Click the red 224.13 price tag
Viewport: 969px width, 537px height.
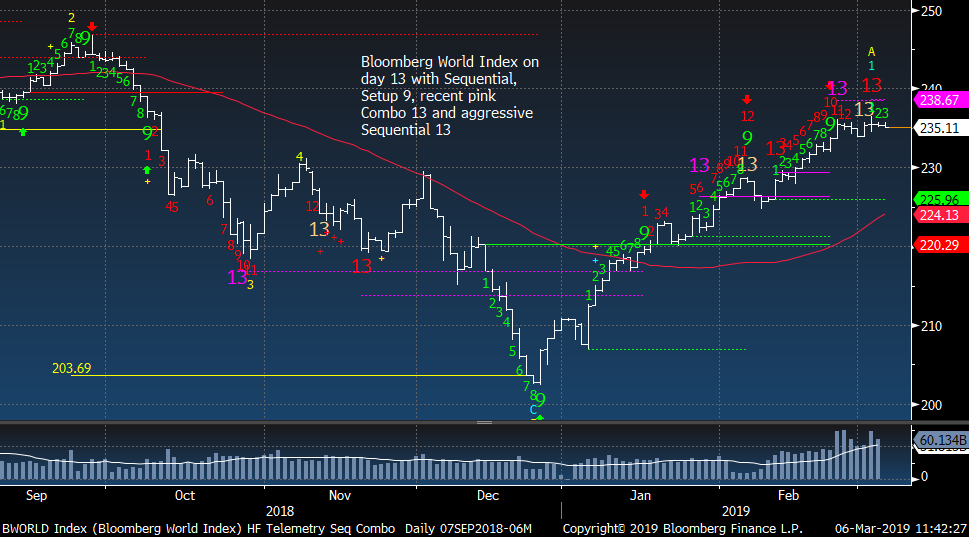tap(940, 215)
